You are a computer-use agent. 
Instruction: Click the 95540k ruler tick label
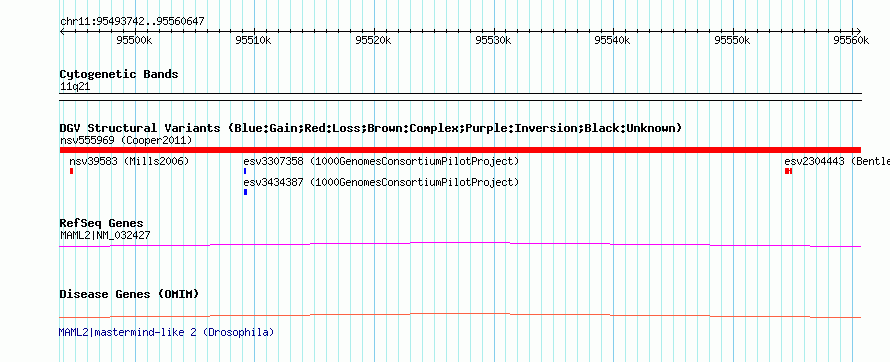click(x=612, y=40)
